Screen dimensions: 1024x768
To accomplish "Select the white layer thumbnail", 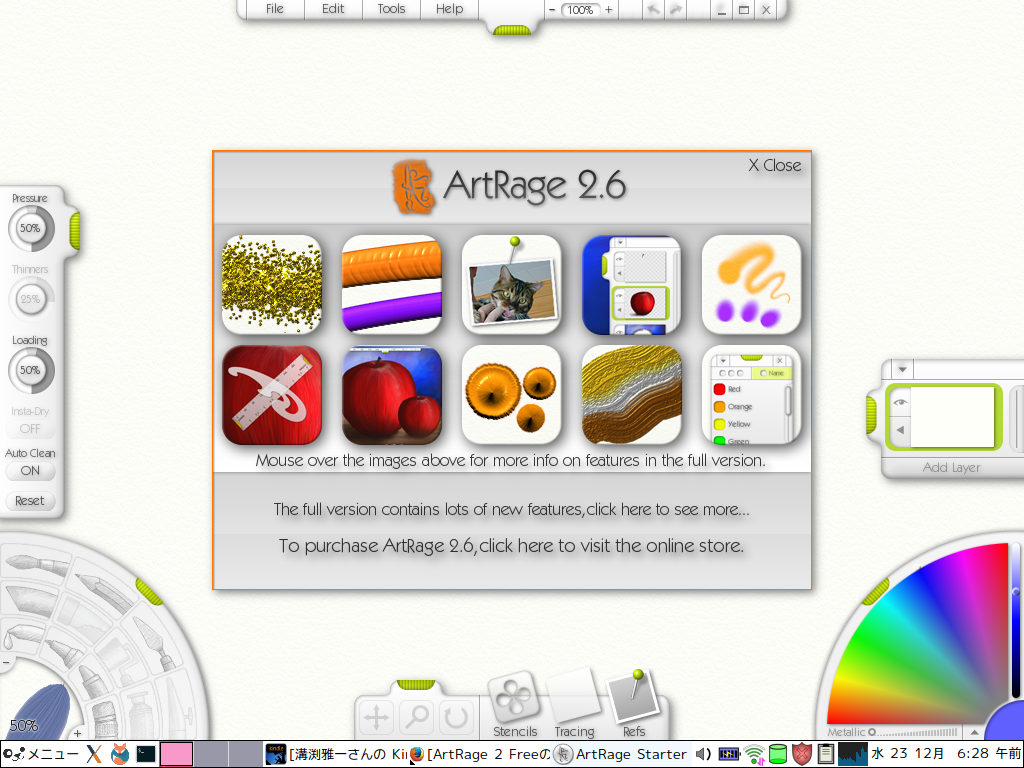I will (952, 417).
